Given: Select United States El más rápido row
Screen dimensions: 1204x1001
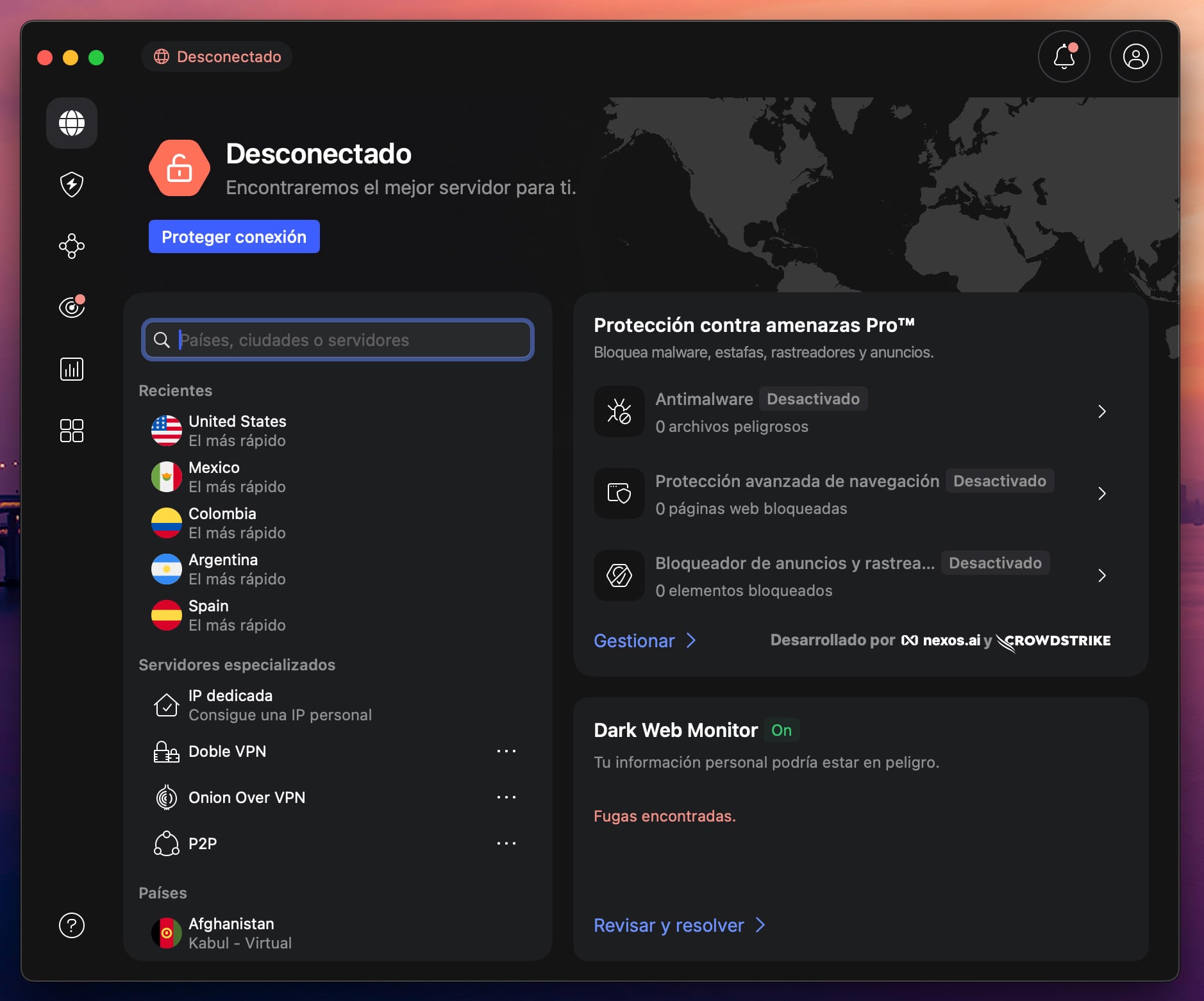Looking at the screenshot, I should coord(338,431).
